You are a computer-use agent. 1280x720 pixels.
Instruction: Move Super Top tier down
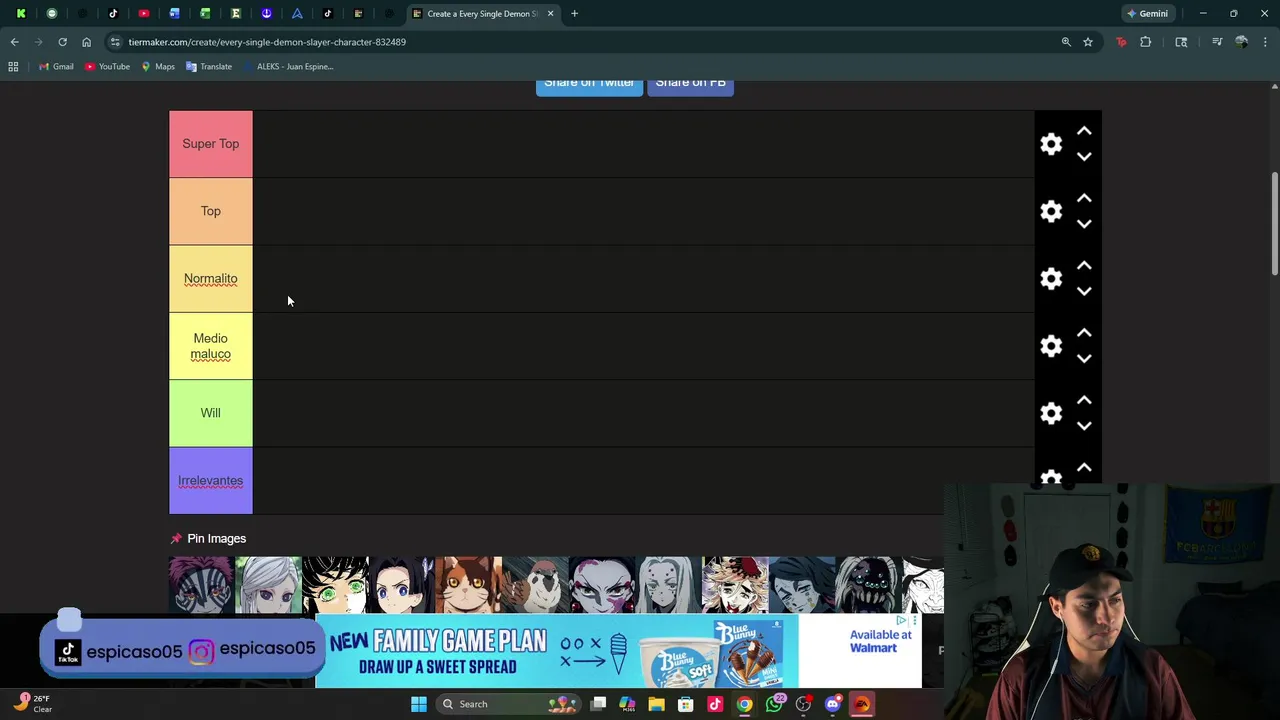pos(1084,157)
